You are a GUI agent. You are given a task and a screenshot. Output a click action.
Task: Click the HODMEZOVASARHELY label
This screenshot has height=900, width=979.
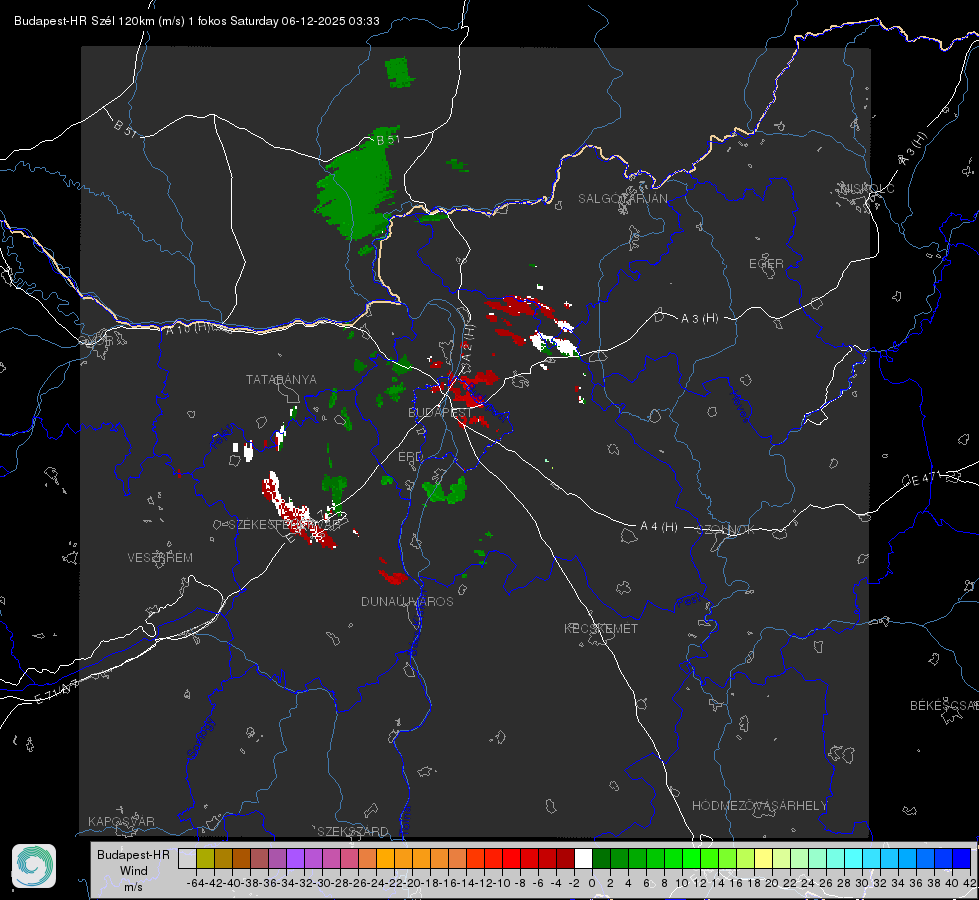760,806
